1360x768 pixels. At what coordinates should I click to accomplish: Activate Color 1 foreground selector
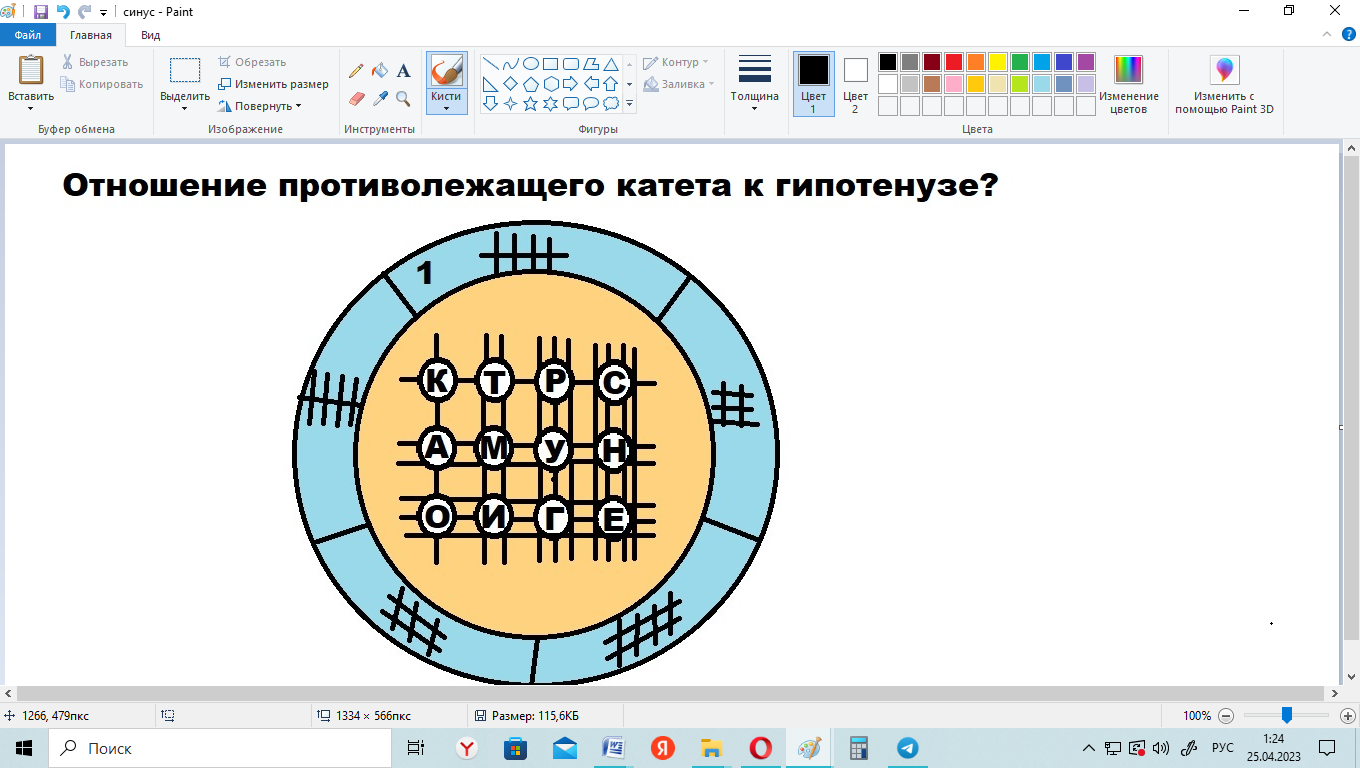click(x=813, y=84)
